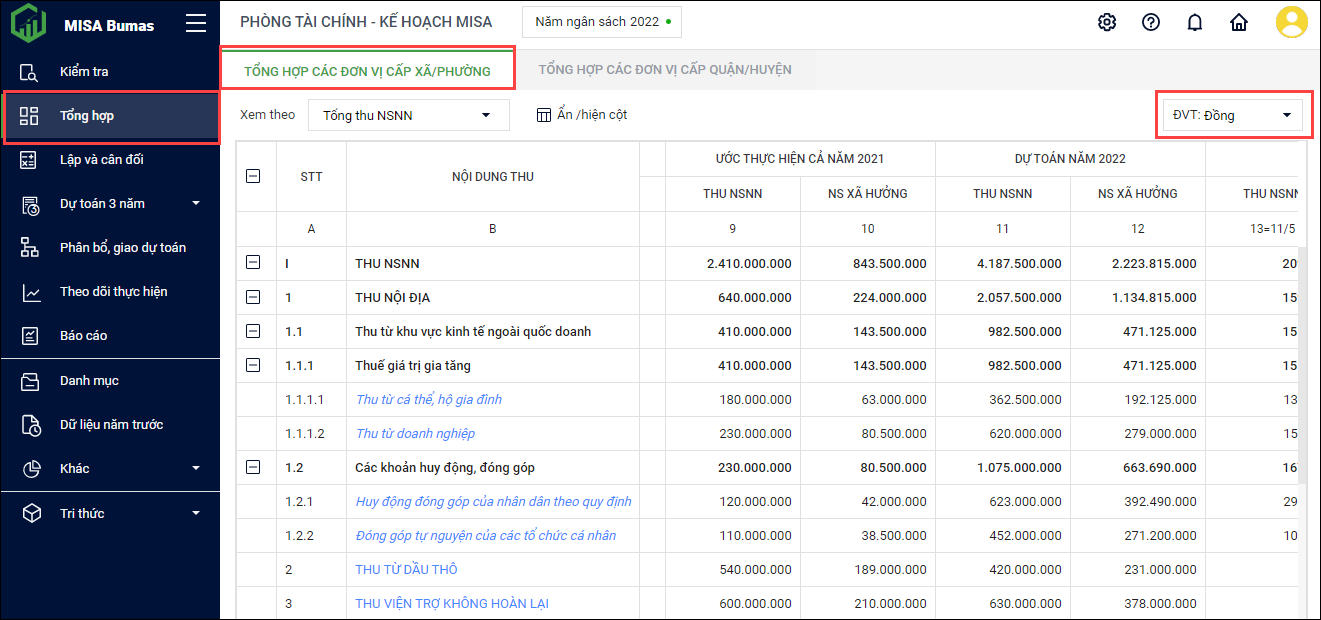
Task: Collapse all rows using header minus box
Action: (x=253, y=176)
